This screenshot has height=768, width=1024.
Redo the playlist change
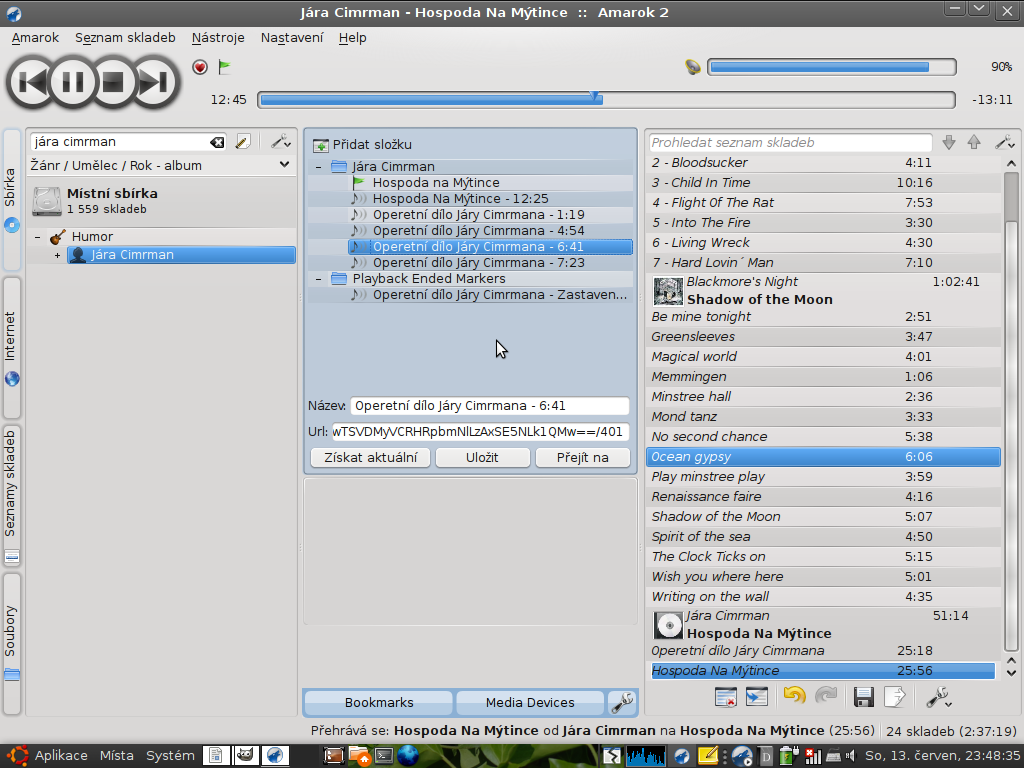click(x=826, y=697)
